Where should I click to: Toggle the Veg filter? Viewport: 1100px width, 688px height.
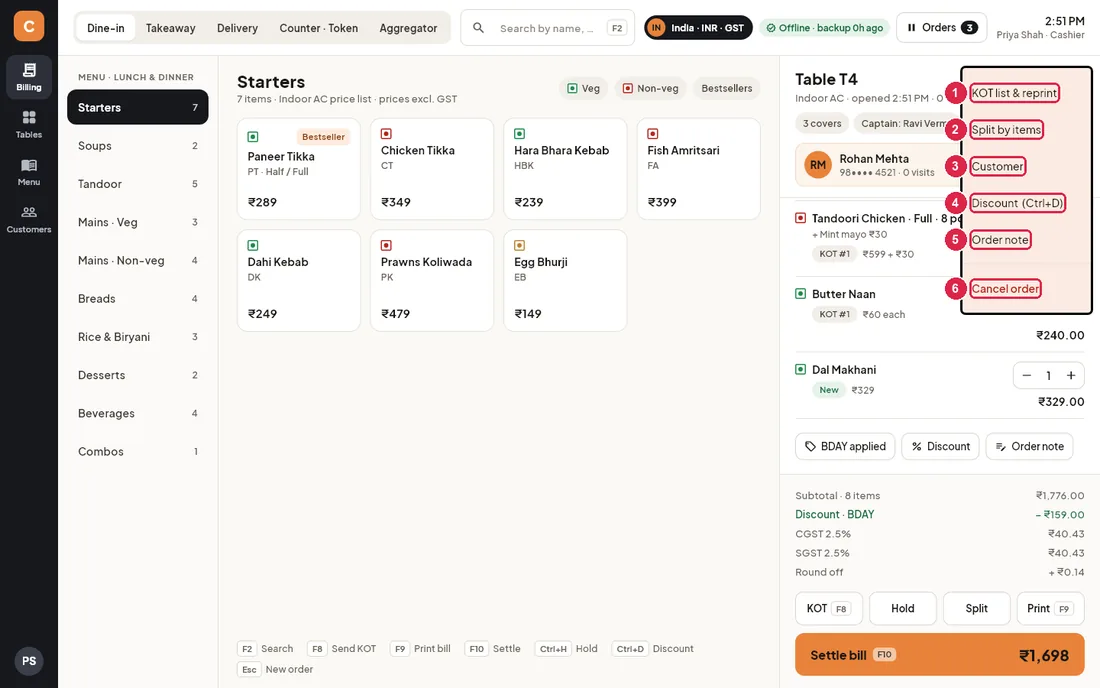[x=583, y=88]
